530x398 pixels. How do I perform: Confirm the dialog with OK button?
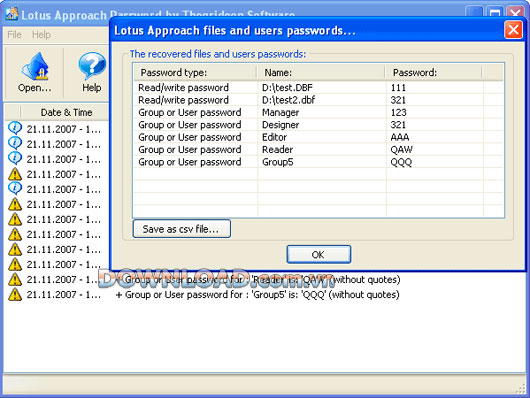pos(318,254)
